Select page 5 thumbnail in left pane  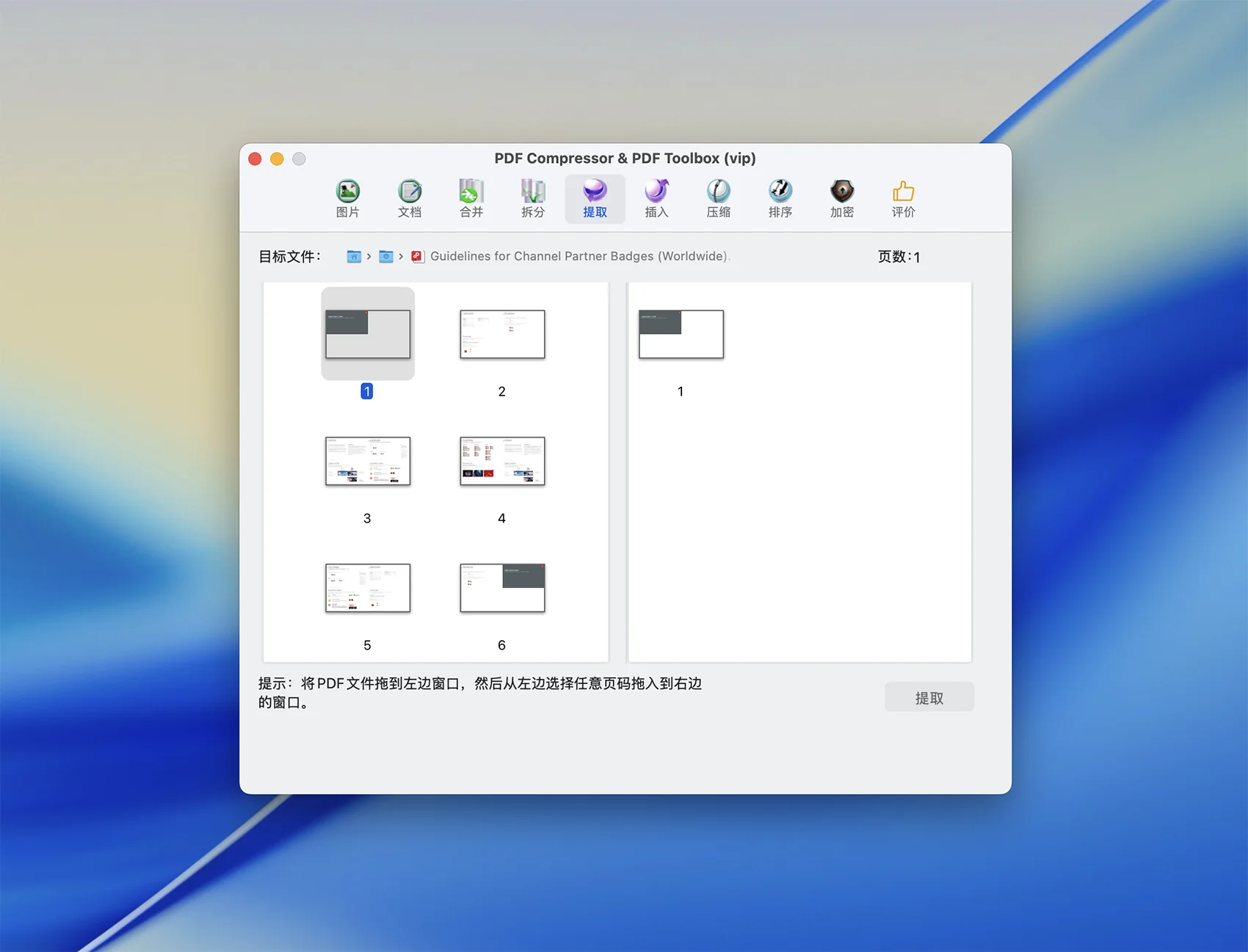pyautogui.click(x=368, y=588)
